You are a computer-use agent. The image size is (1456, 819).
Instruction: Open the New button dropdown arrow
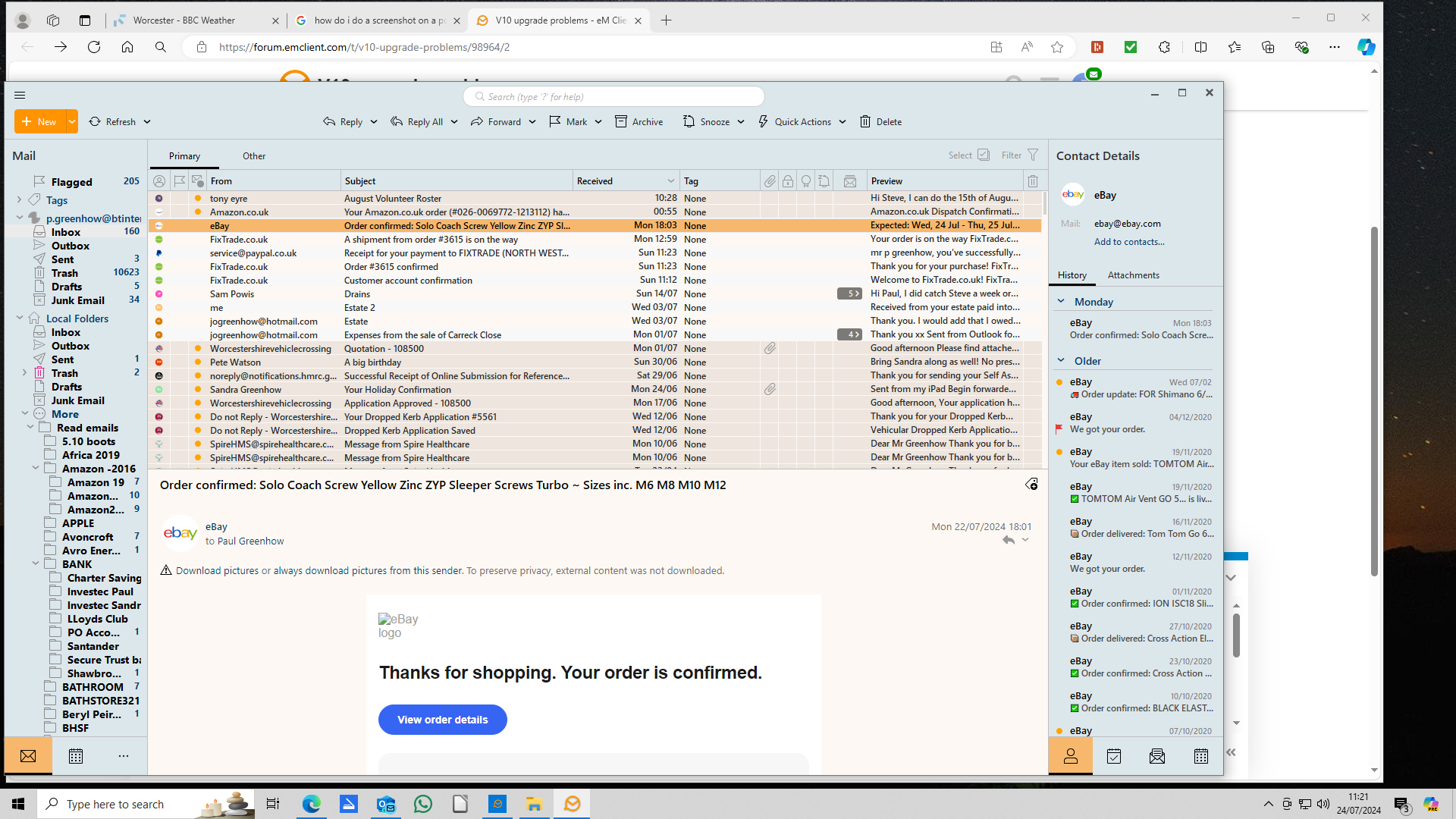tap(72, 121)
